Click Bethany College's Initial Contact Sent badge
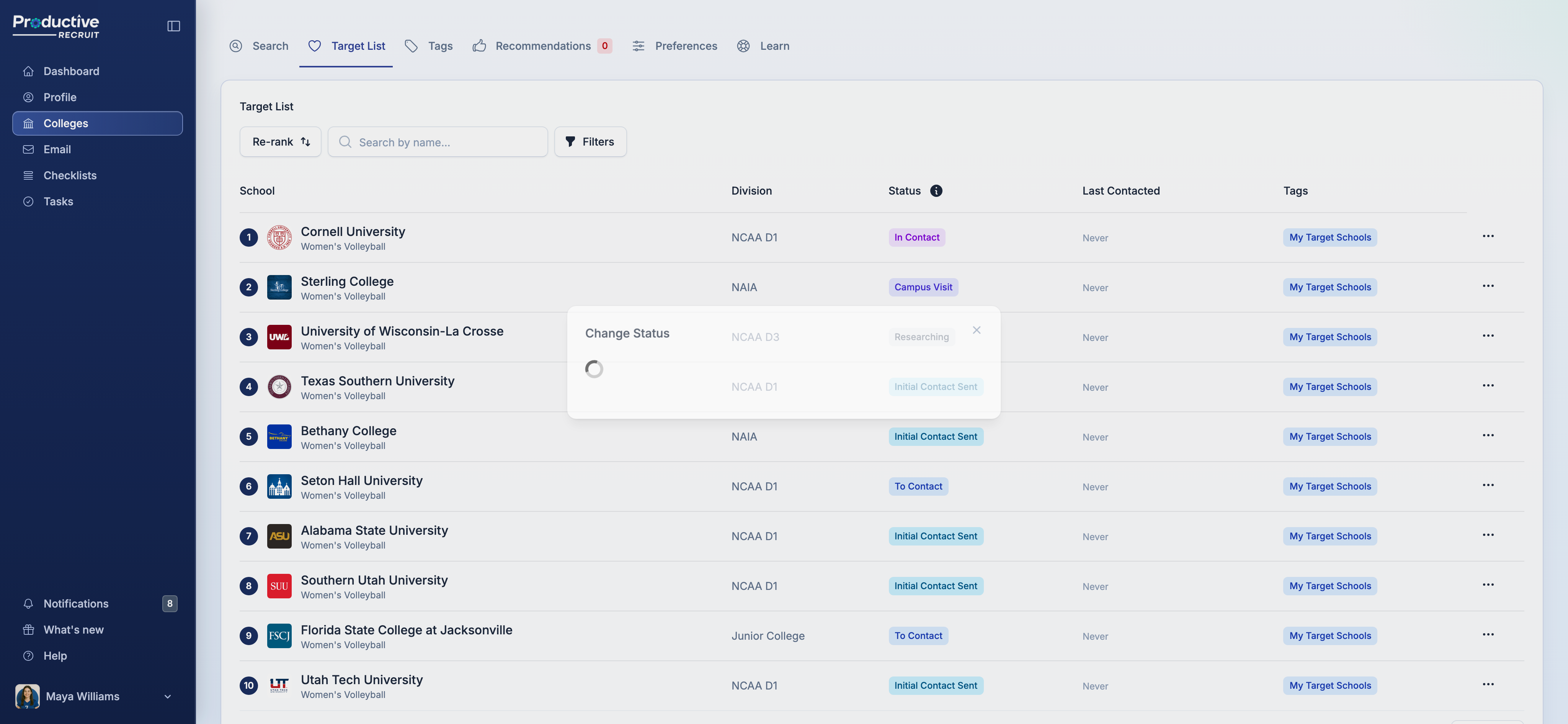Viewport: 1568px width, 724px height. pos(936,437)
